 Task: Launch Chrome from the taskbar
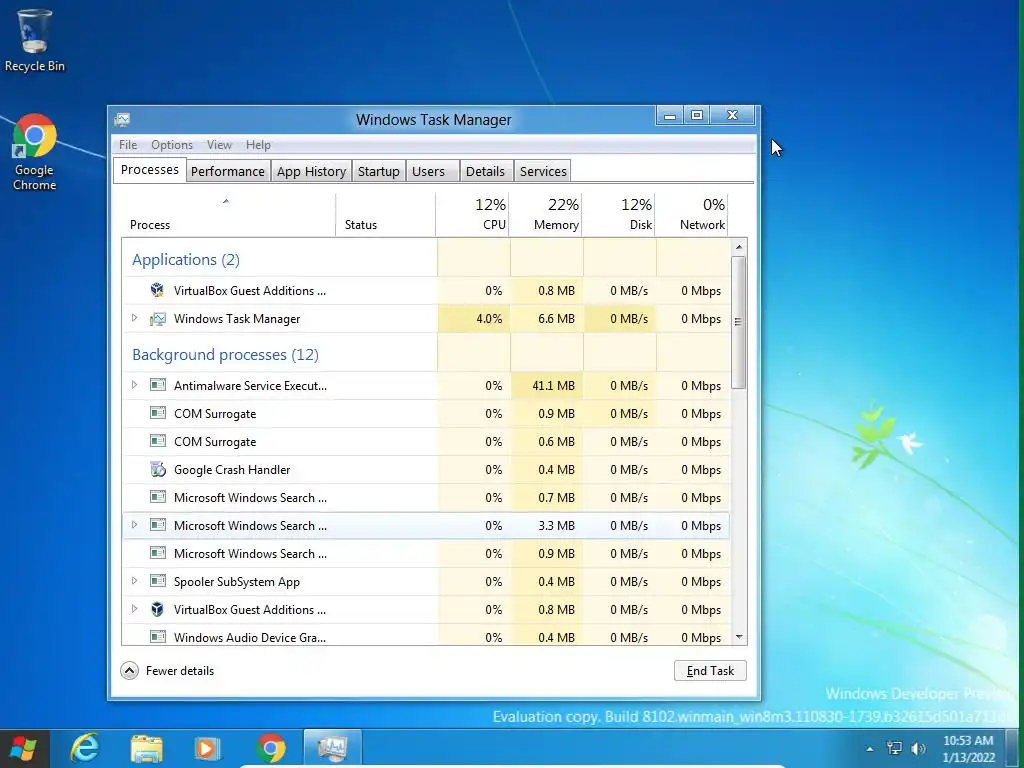point(270,748)
